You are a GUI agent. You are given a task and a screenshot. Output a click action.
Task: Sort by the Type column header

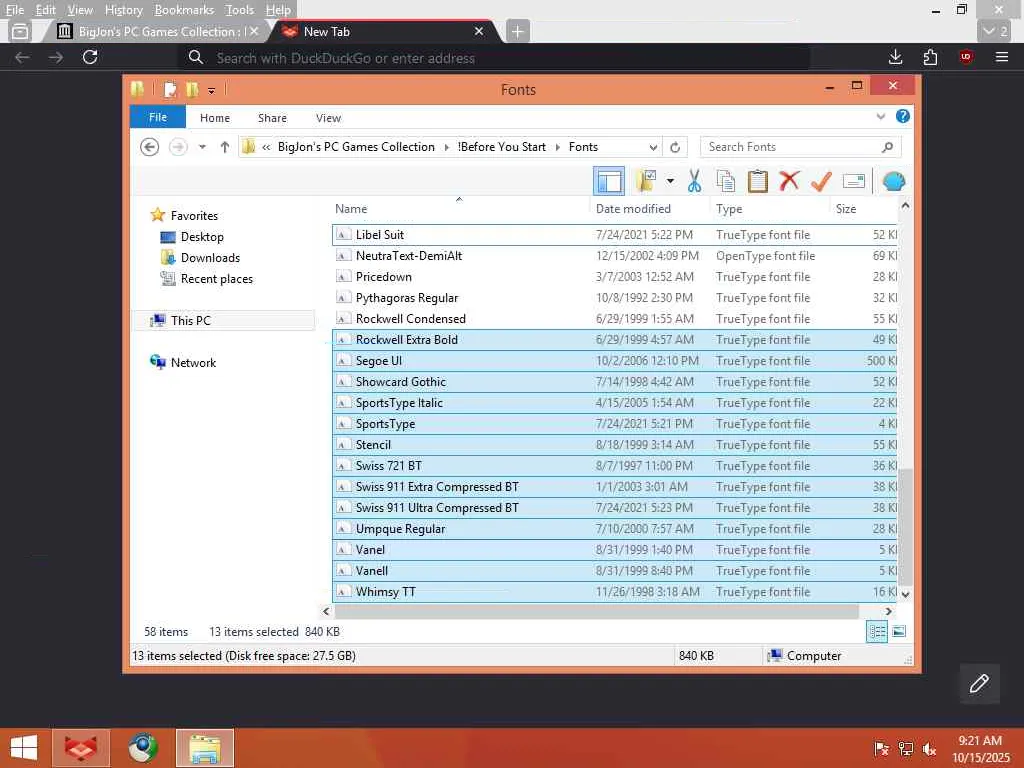point(769,209)
